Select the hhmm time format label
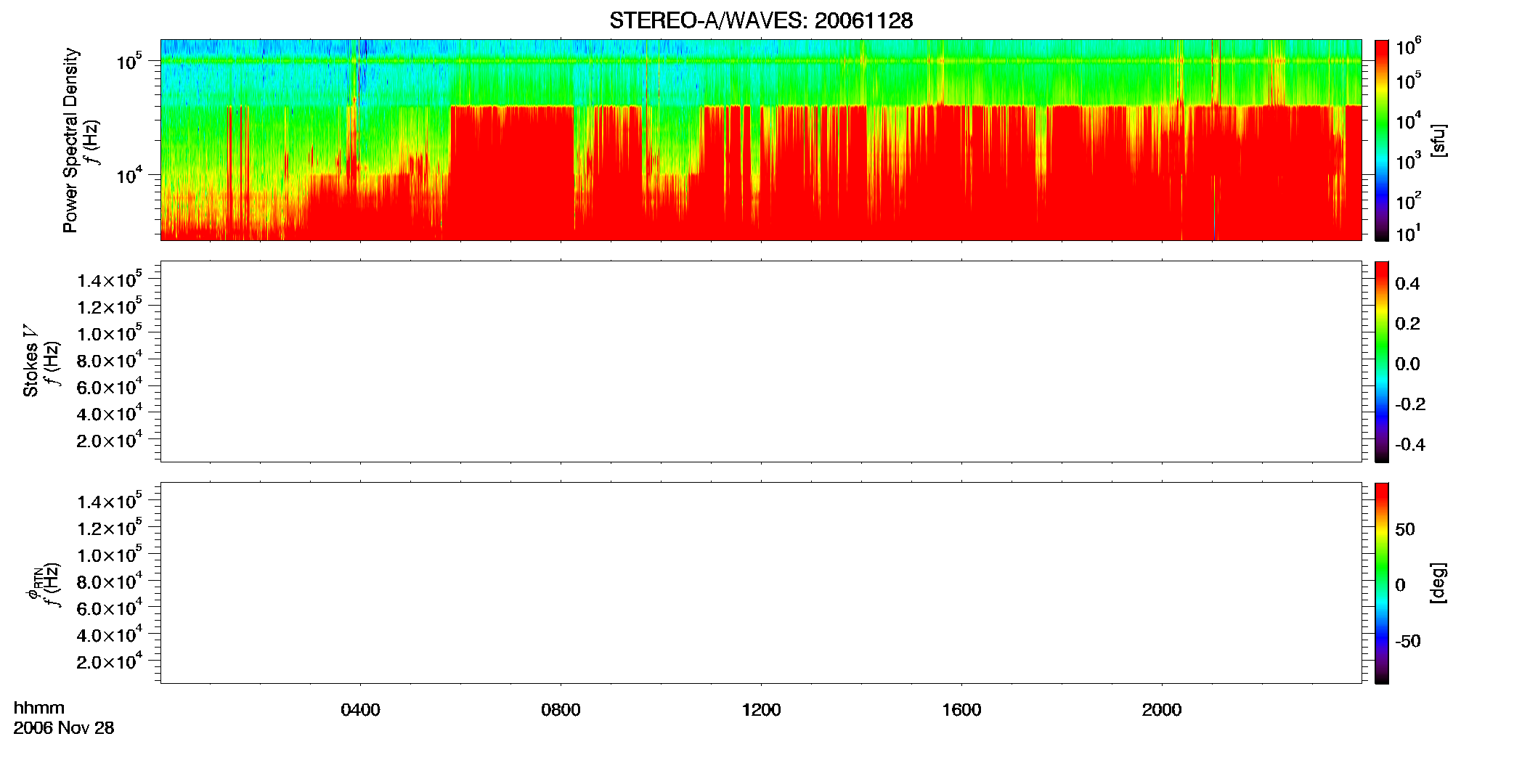The height and width of the screenshot is (784, 1522). [x=39, y=709]
